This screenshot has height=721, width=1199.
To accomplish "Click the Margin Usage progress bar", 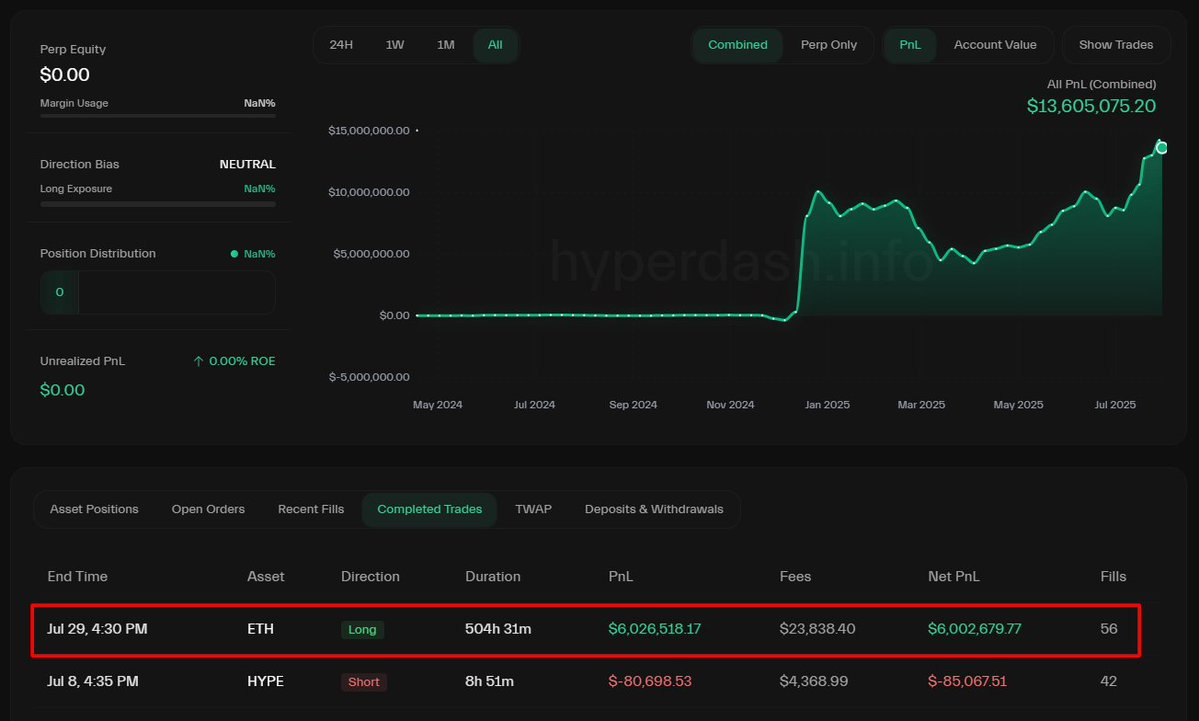I will (x=158, y=115).
